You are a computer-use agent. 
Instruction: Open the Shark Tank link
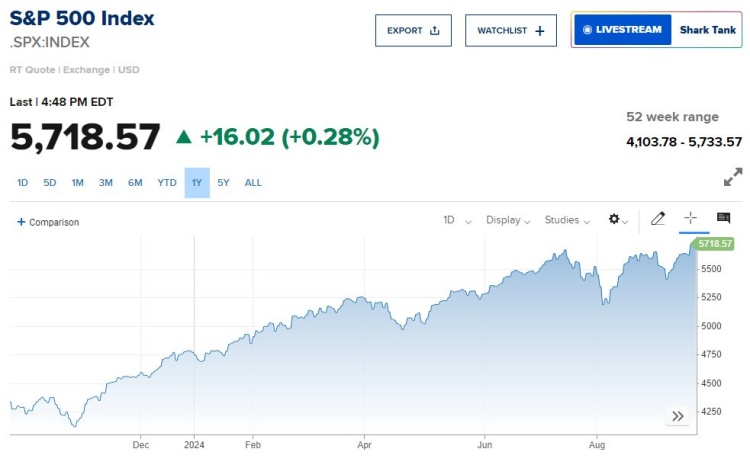click(707, 30)
